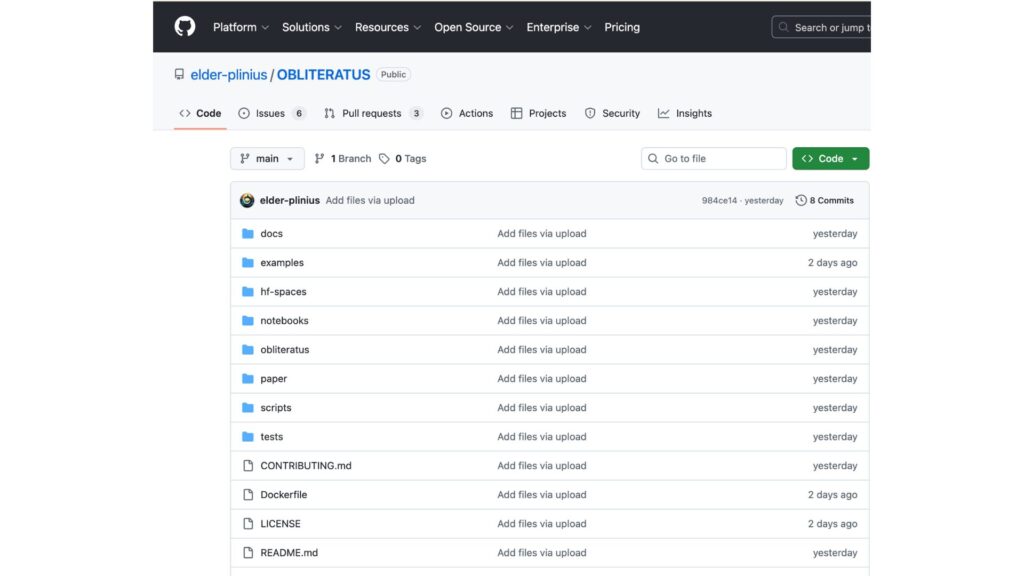The height and width of the screenshot is (576, 1024).
Task: Open the main branch selector dropdown
Action: coord(267,158)
